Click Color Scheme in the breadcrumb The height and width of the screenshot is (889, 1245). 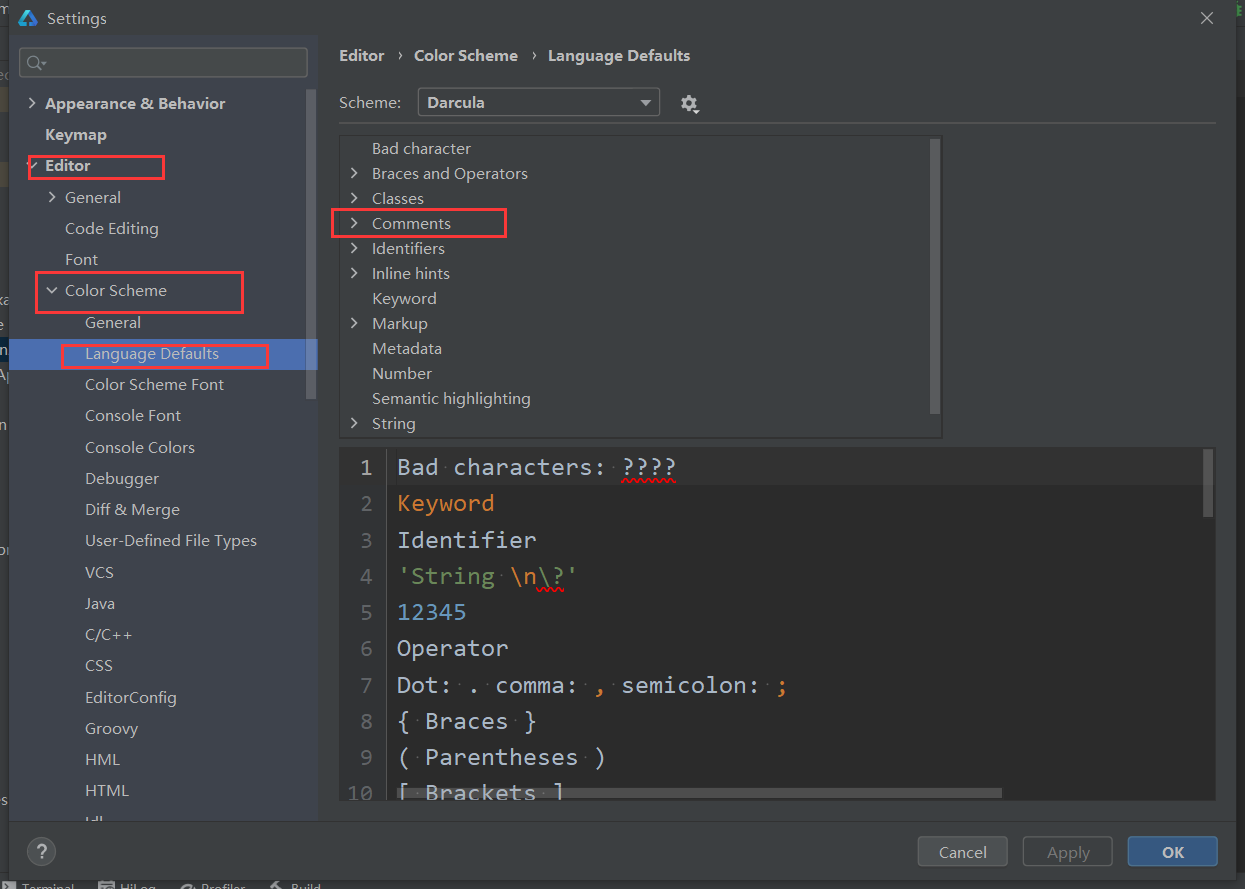466,56
